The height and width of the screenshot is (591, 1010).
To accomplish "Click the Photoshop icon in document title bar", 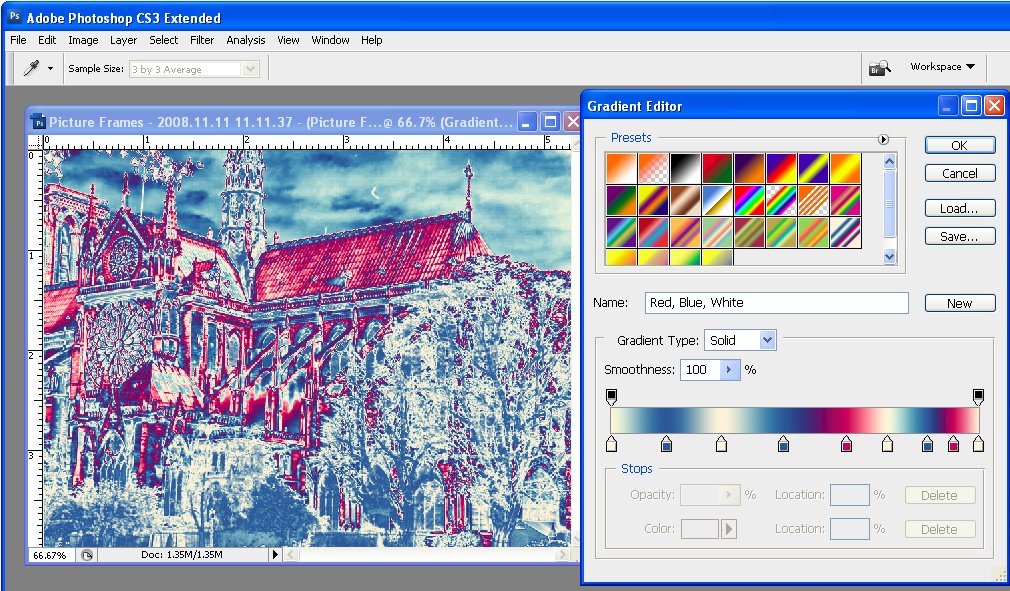I will [39, 122].
